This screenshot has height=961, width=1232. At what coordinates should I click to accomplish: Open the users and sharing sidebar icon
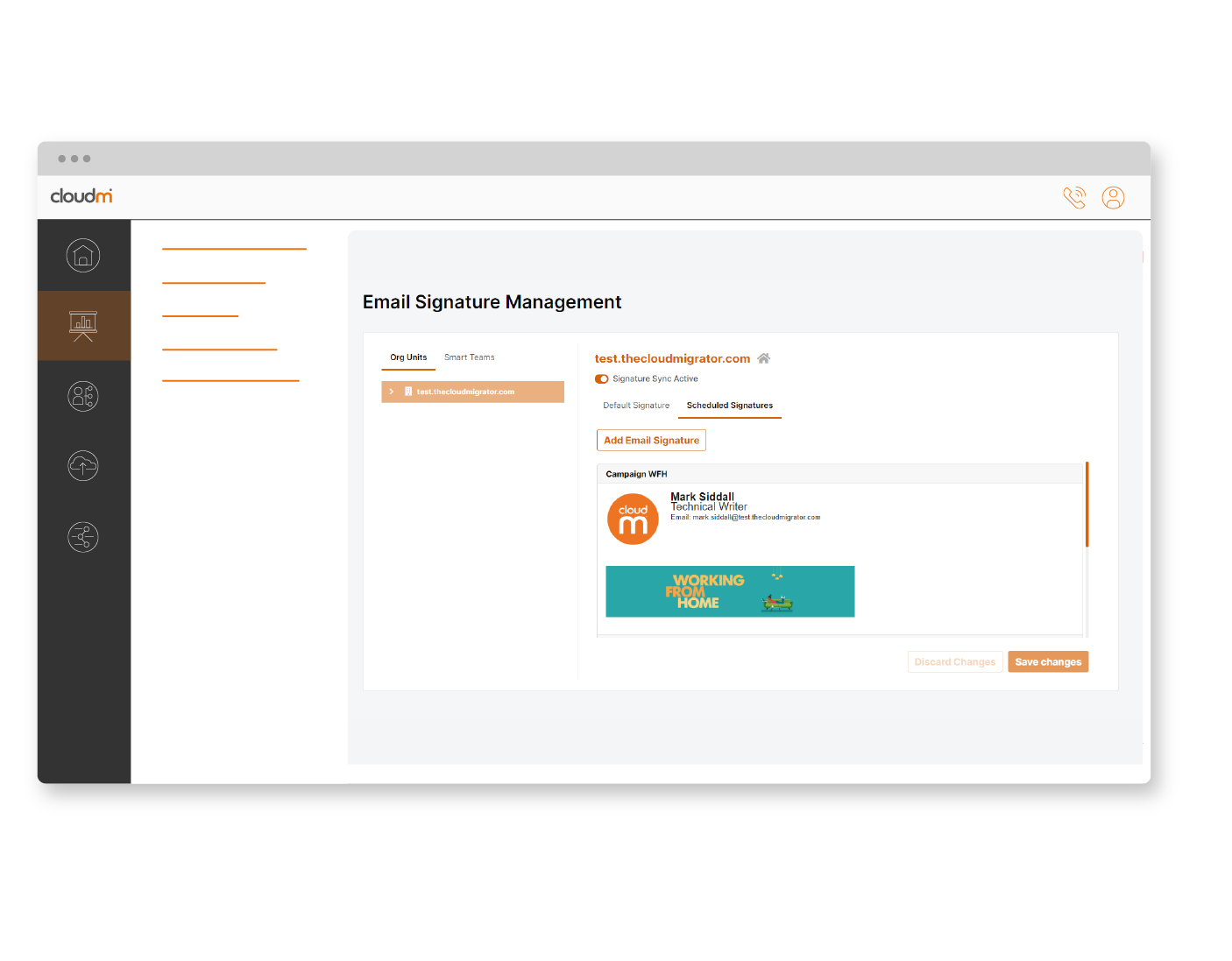83,396
